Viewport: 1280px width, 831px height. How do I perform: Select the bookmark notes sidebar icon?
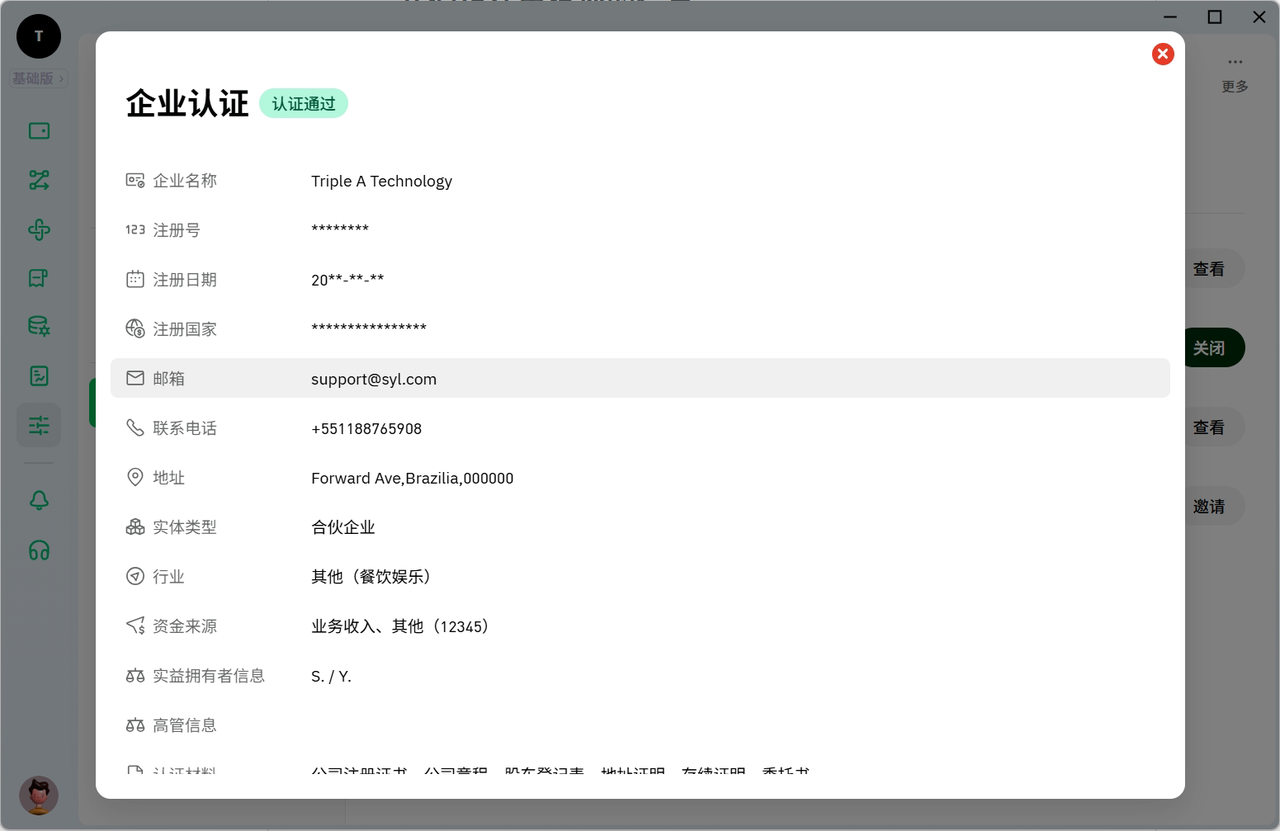(x=39, y=278)
